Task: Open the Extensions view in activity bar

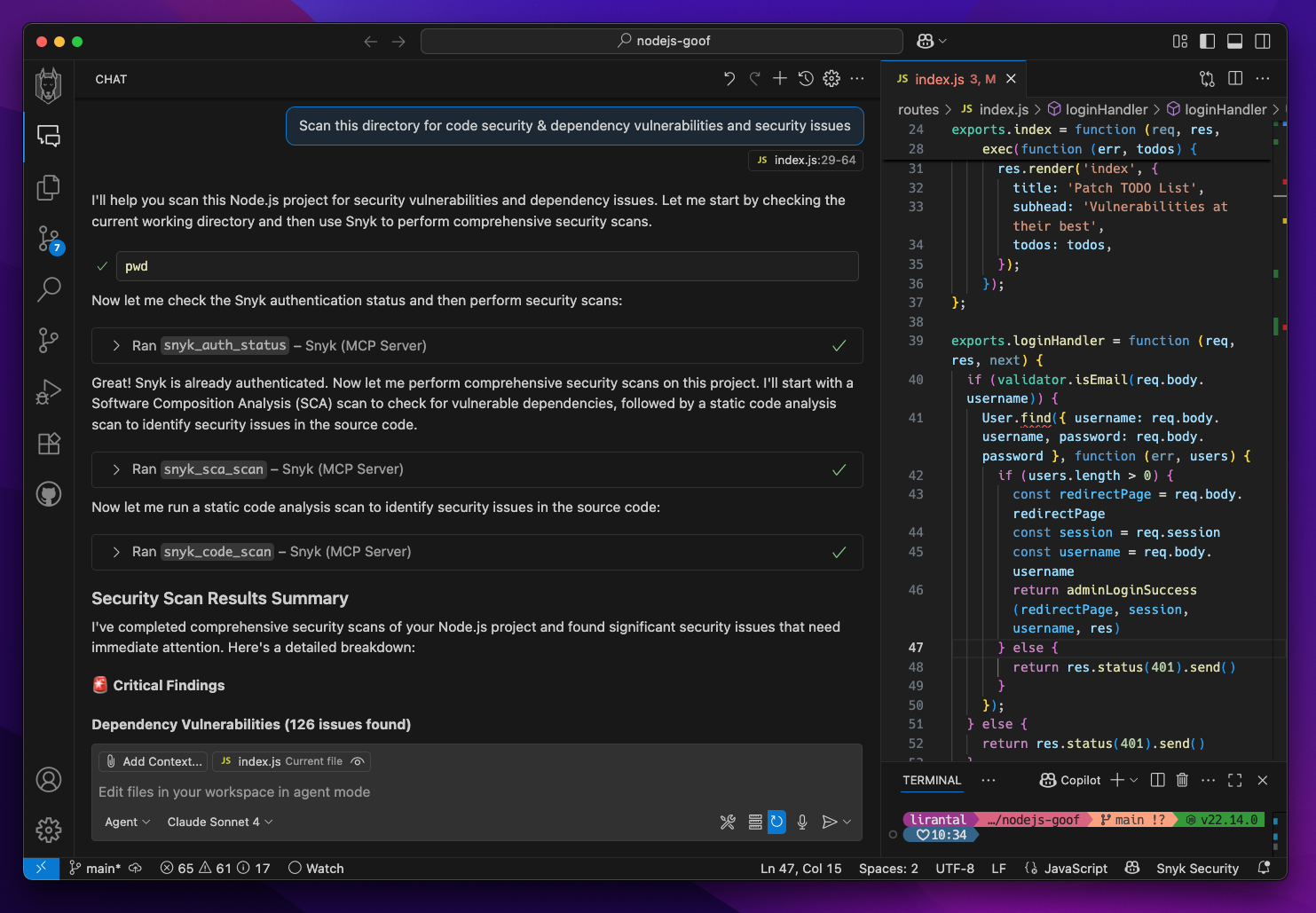Action: [49, 443]
